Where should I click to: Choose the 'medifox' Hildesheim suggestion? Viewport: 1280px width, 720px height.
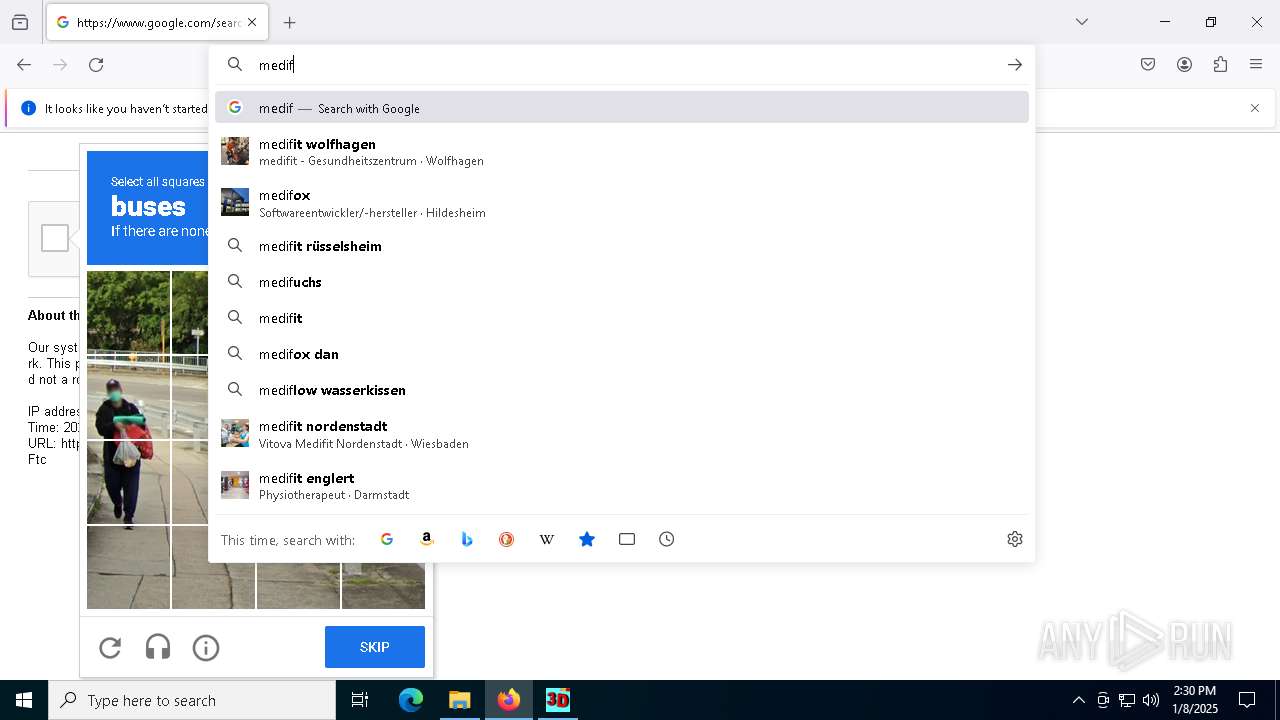tap(622, 203)
